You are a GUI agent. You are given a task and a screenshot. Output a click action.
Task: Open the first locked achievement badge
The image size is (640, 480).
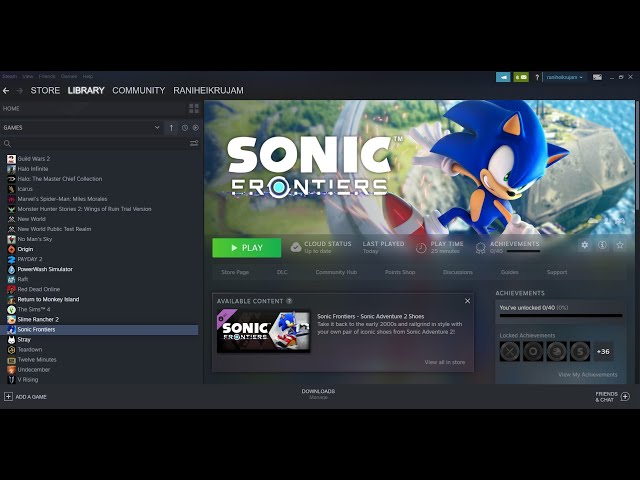tap(510, 351)
